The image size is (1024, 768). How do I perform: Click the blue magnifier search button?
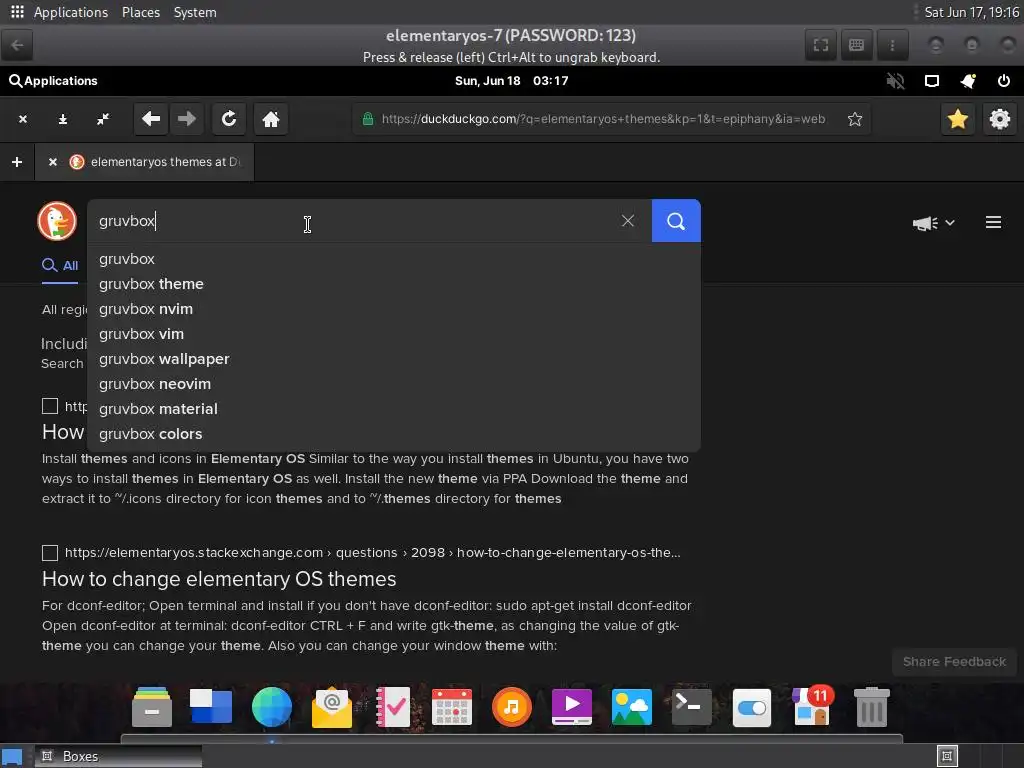click(x=676, y=221)
